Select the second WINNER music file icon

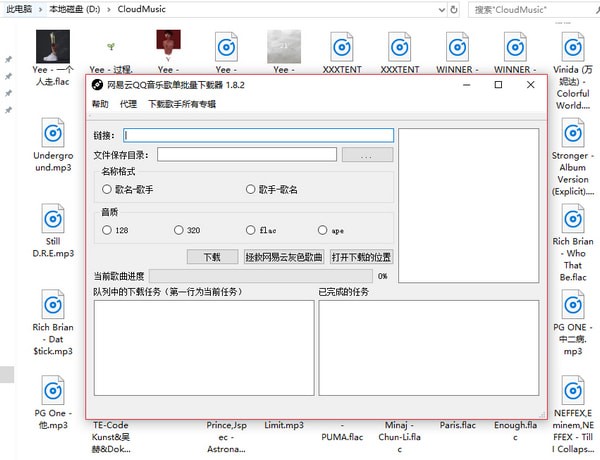pyautogui.click(x=515, y=47)
